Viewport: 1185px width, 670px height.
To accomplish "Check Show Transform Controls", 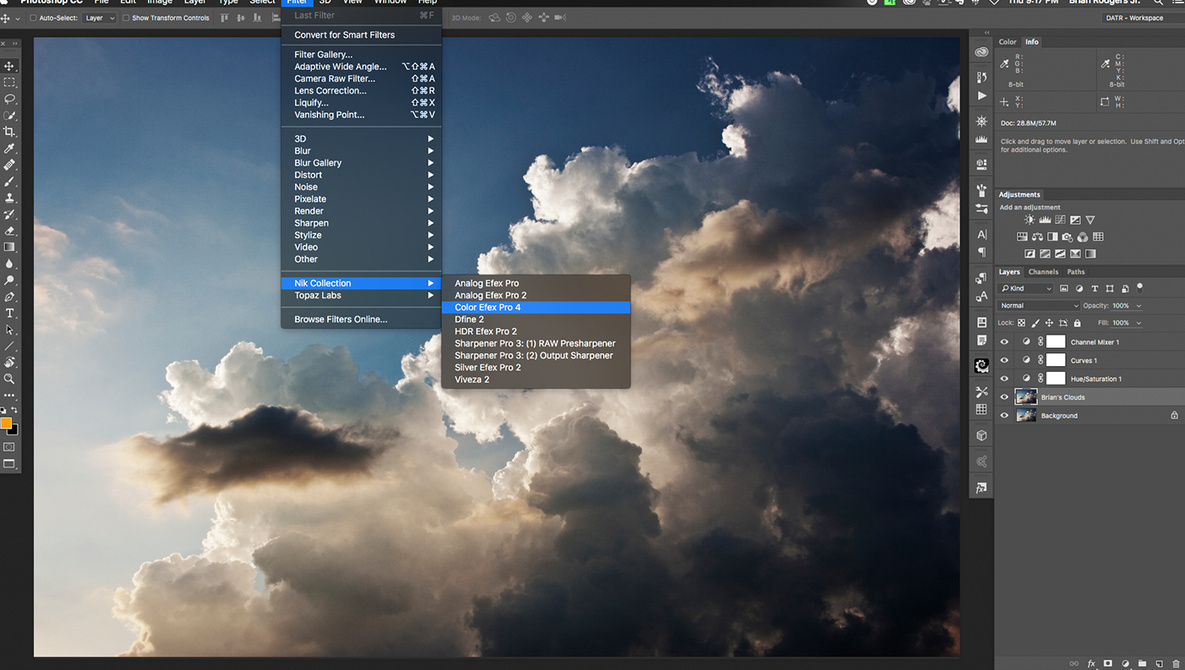I will [126, 18].
